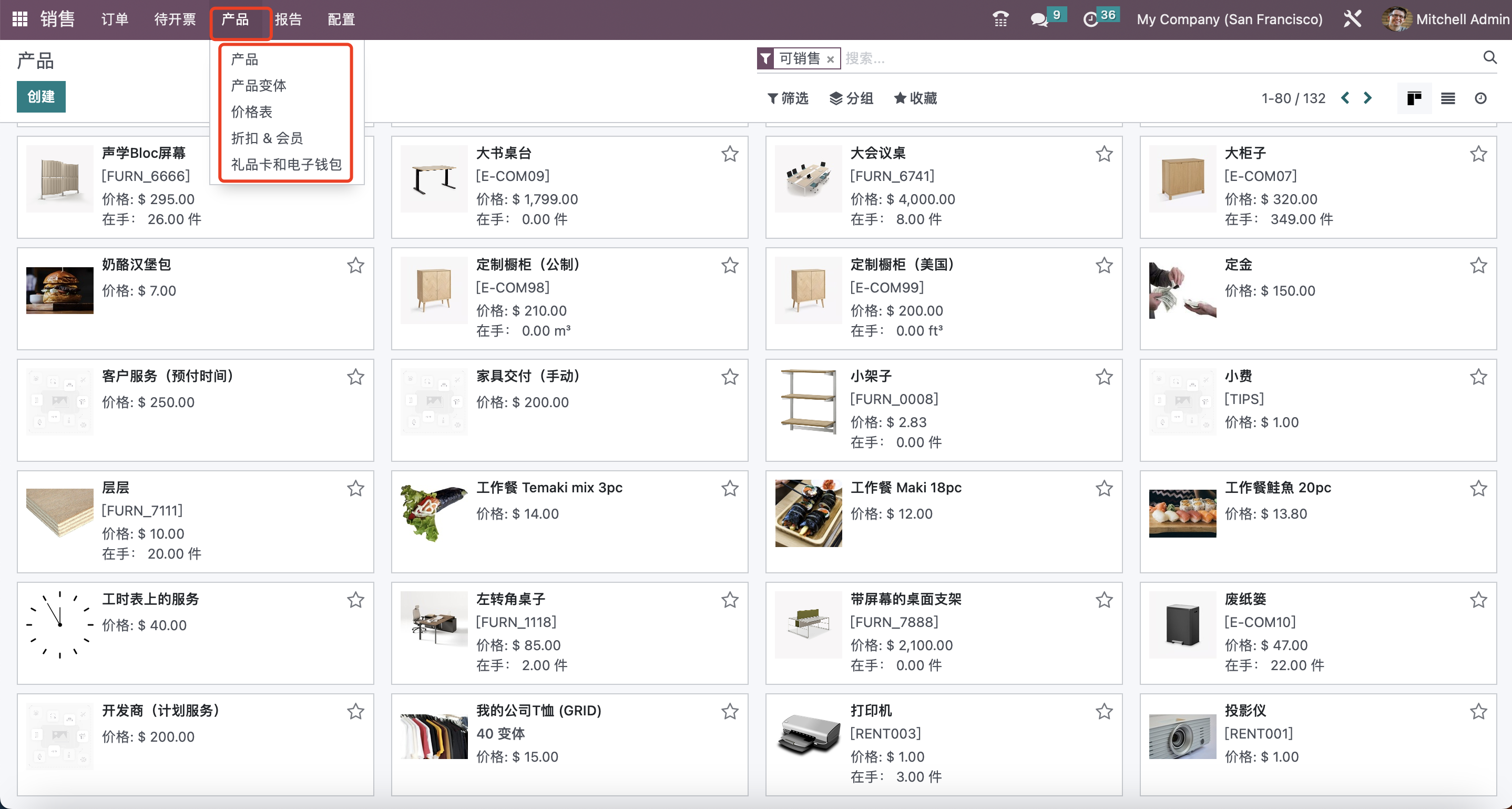Favorite the 大书桌台 product star
Viewport: 1512px width, 809px height.
tap(730, 154)
